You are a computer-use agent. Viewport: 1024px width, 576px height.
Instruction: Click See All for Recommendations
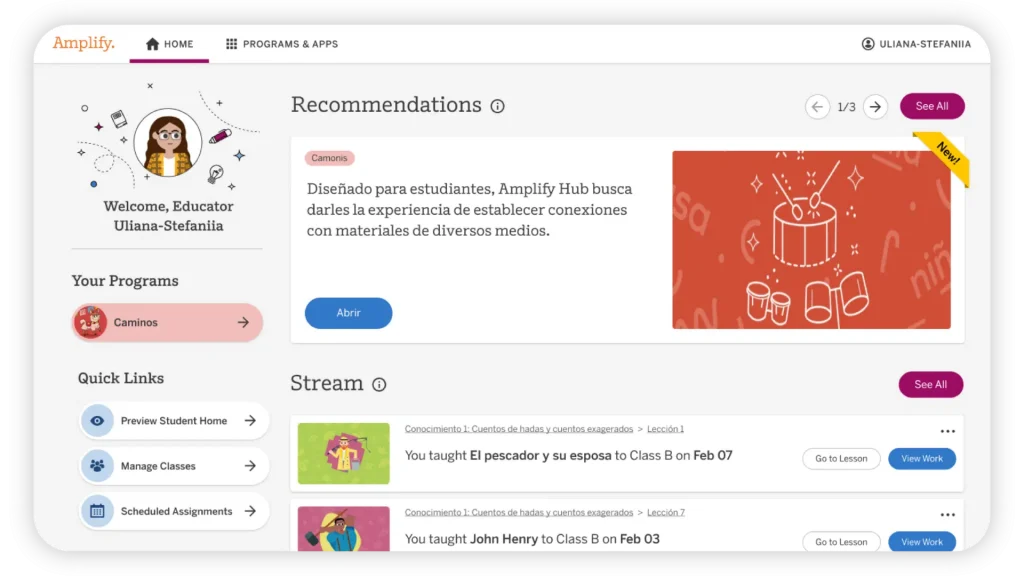(x=932, y=106)
